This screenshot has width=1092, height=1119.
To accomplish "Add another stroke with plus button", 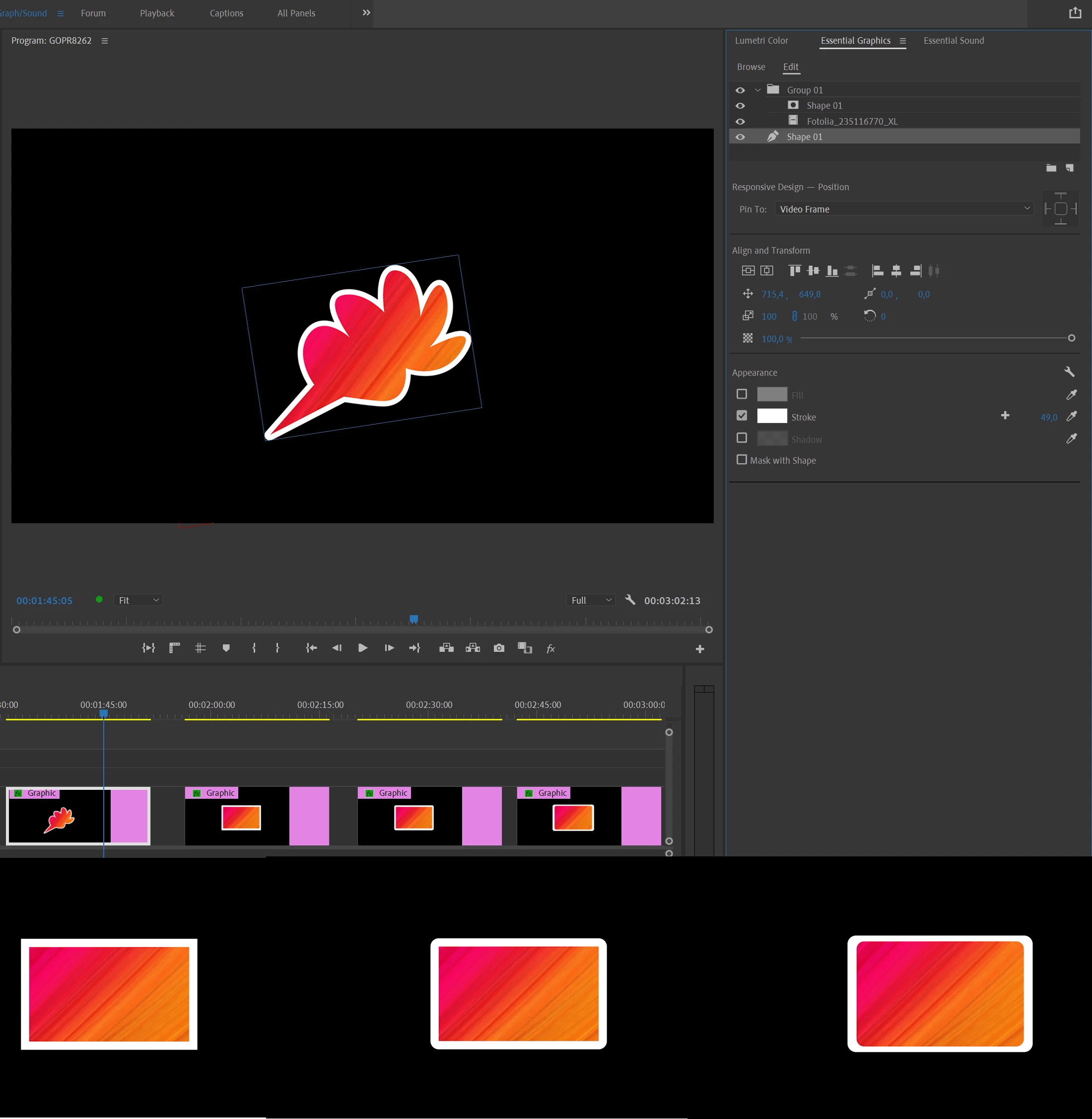I will [x=1005, y=416].
